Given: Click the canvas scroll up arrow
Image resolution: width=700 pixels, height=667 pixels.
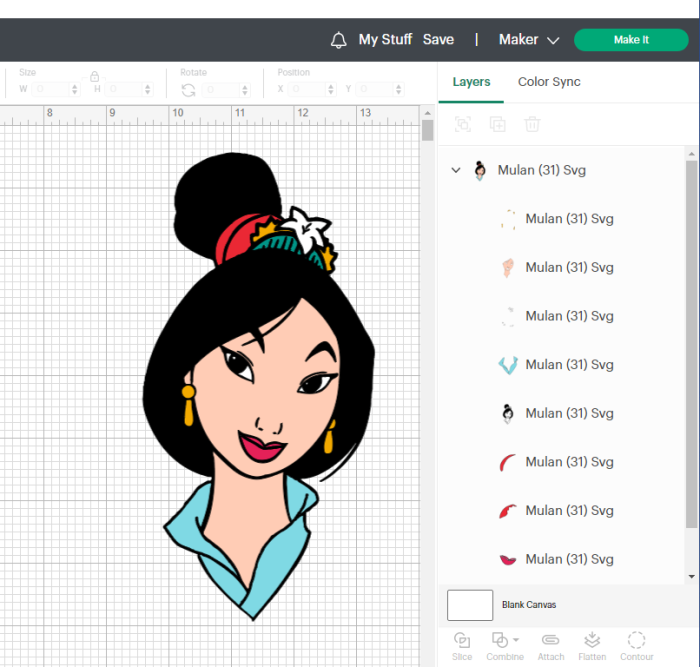Looking at the screenshot, I should [427, 113].
